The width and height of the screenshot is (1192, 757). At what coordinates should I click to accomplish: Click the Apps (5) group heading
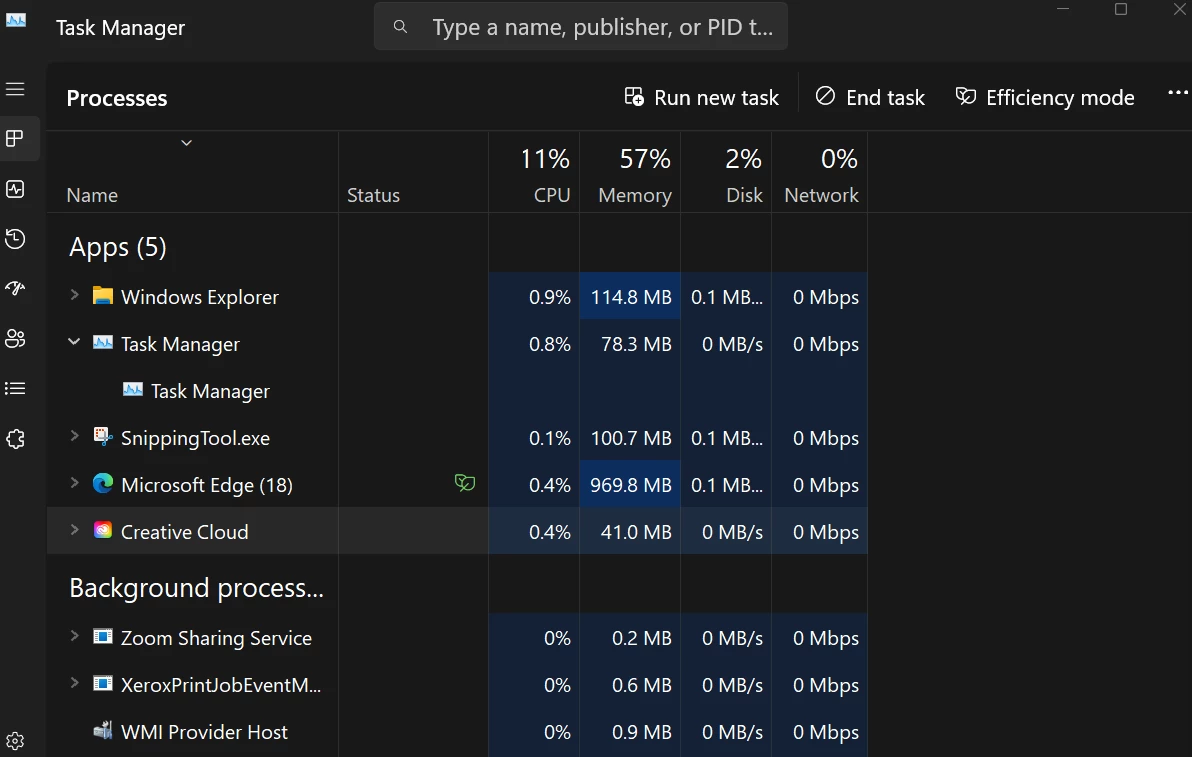[118, 247]
